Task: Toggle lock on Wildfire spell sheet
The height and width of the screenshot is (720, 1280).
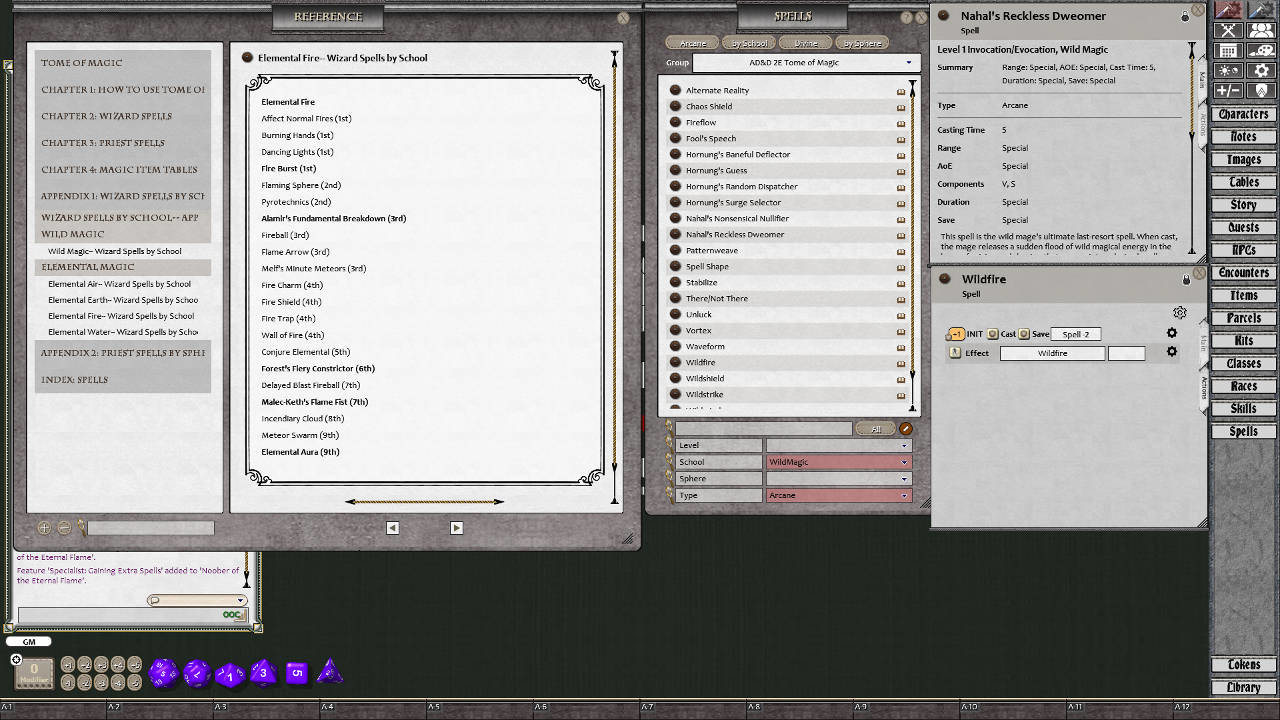Action: pyautogui.click(x=1186, y=280)
